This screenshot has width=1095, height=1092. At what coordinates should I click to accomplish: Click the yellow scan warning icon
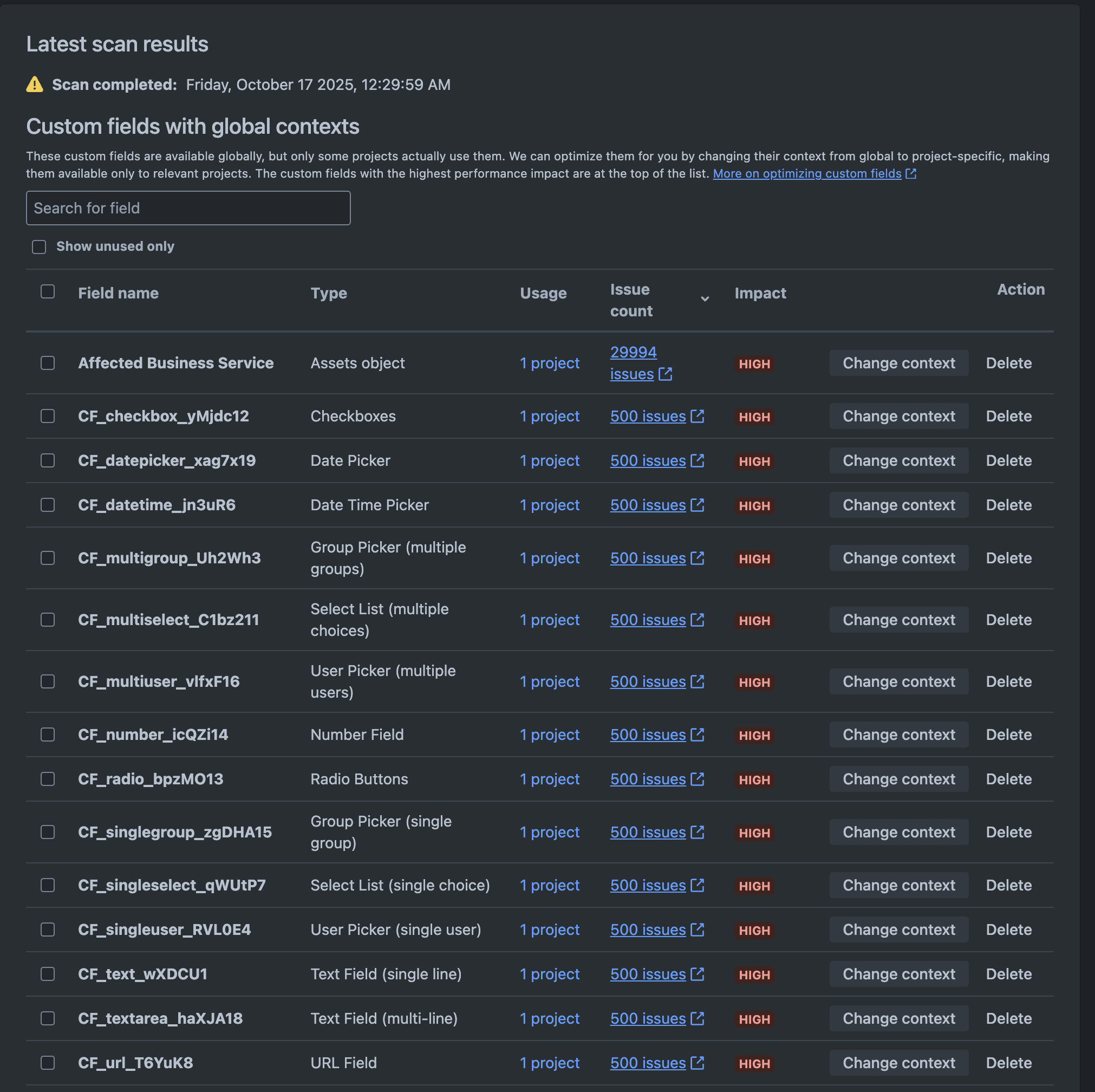[x=35, y=84]
